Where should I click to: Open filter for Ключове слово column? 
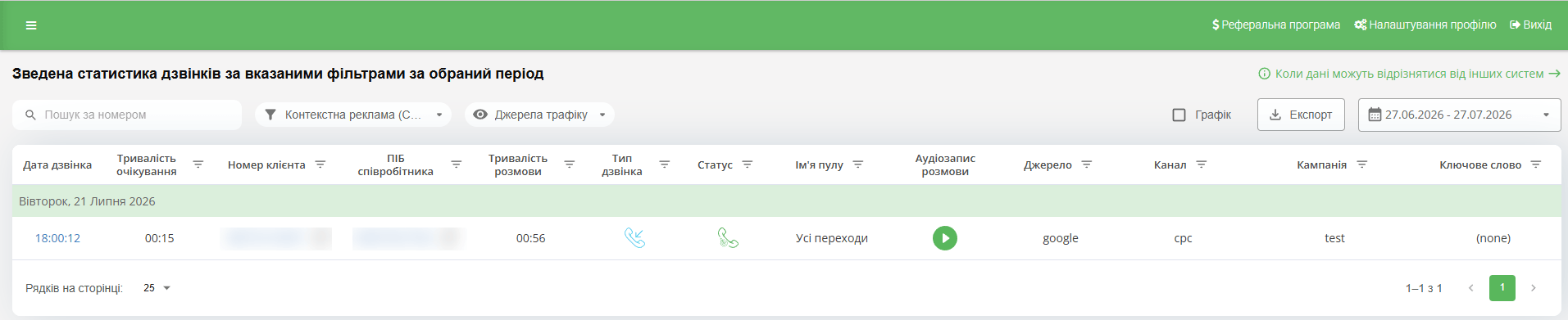point(1536,165)
